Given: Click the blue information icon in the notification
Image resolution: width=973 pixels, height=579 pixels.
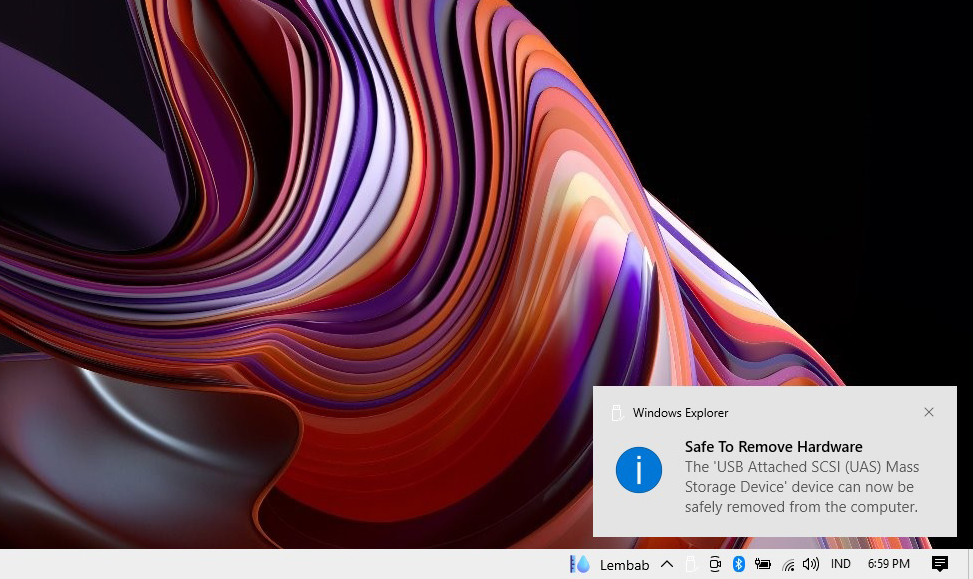Looking at the screenshot, I should point(639,470).
